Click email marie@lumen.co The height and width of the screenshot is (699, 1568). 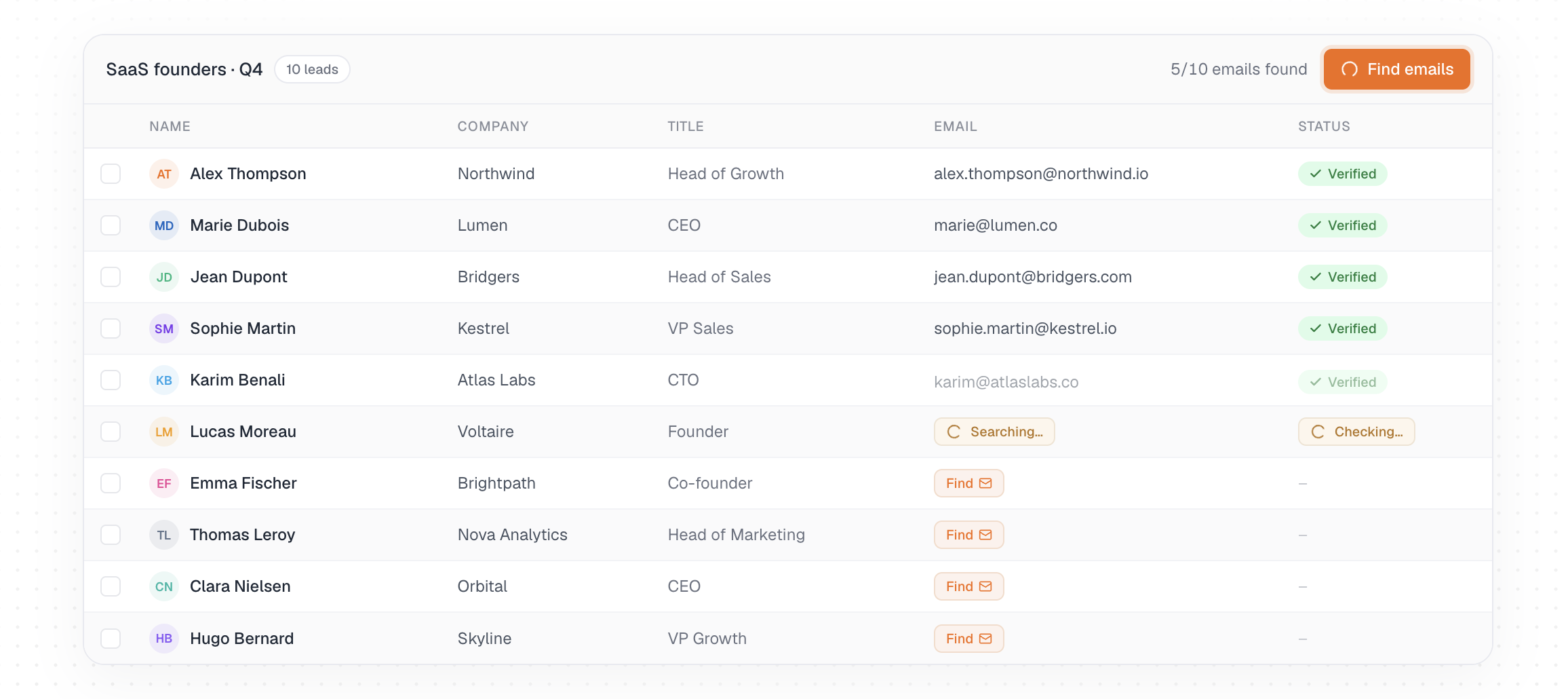point(996,225)
